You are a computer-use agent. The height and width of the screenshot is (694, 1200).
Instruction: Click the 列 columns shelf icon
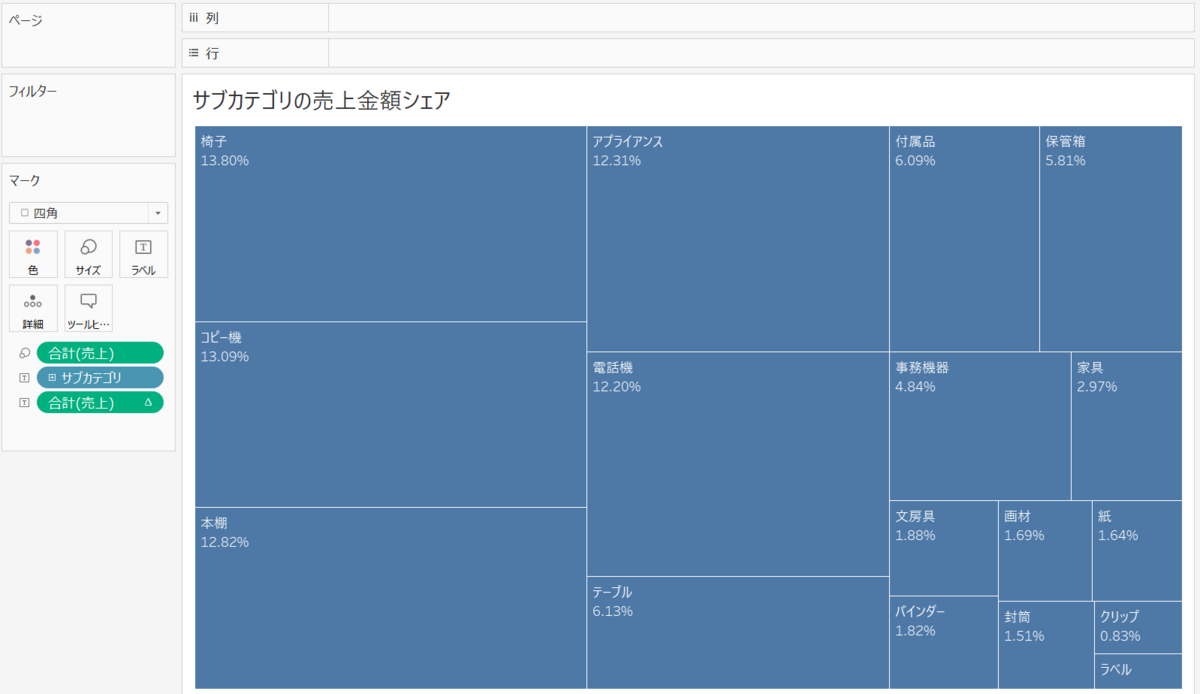(x=194, y=18)
